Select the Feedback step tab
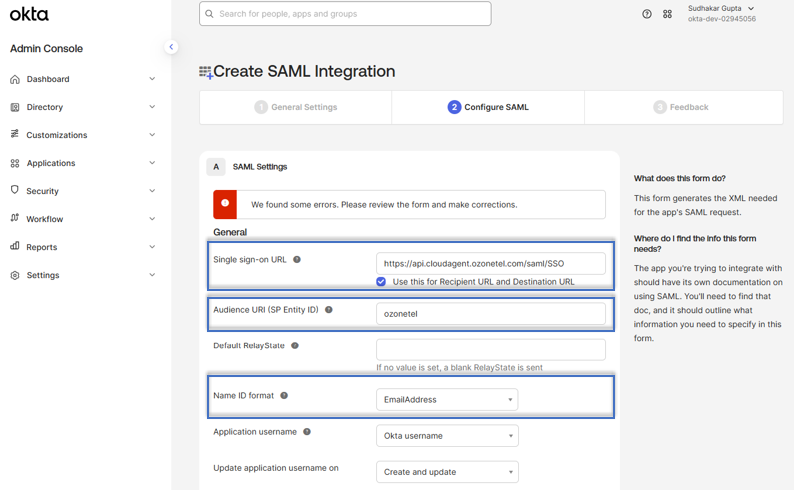Image resolution: width=803 pixels, height=490 pixels. (684, 107)
